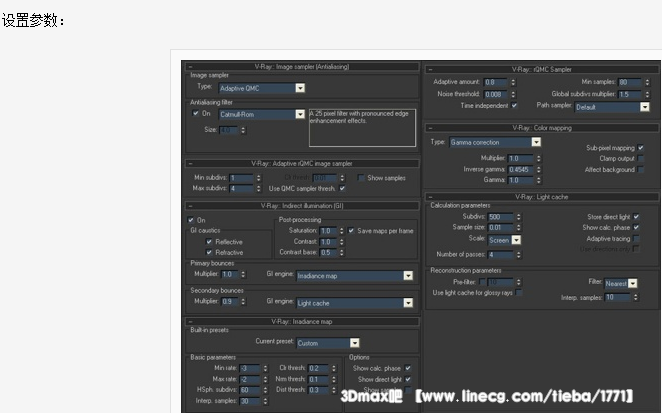Screen dimensions: 662x413
Task: Click the Irradiance map Interp. samples field
Action: coord(250,401)
